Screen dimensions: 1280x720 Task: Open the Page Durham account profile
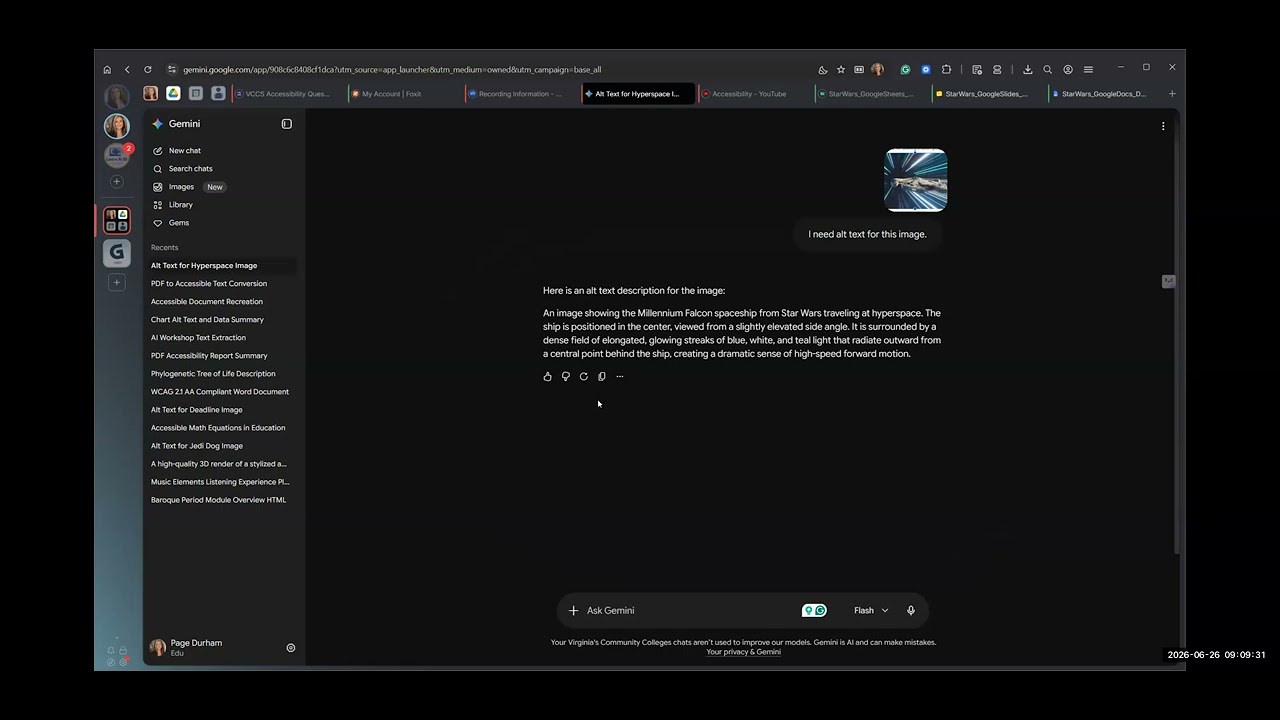coord(187,648)
